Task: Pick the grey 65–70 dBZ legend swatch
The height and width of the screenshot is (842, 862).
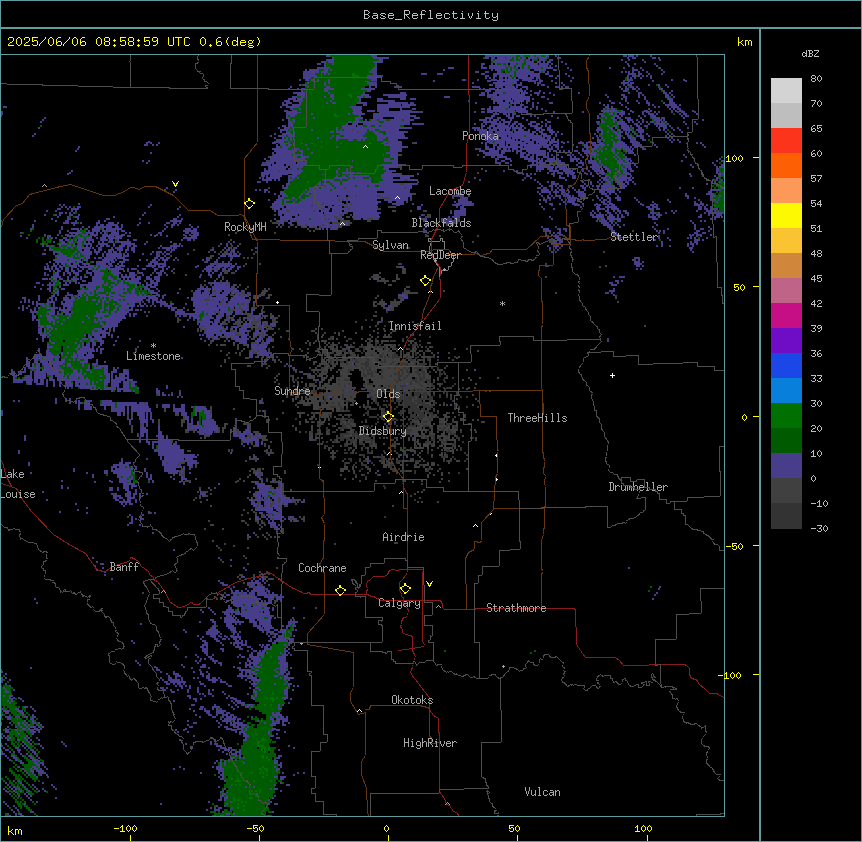Action: pyautogui.click(x=786, y=115)
